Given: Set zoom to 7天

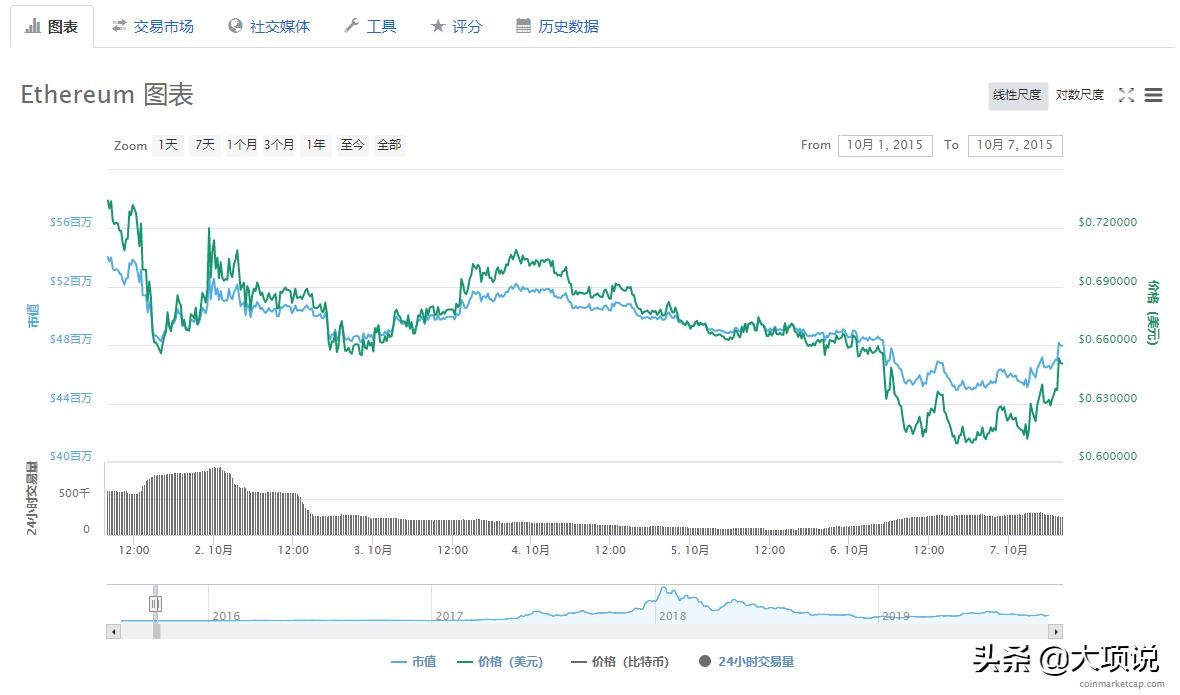Looking at the screenshot, I should click(x=205, y=145).
